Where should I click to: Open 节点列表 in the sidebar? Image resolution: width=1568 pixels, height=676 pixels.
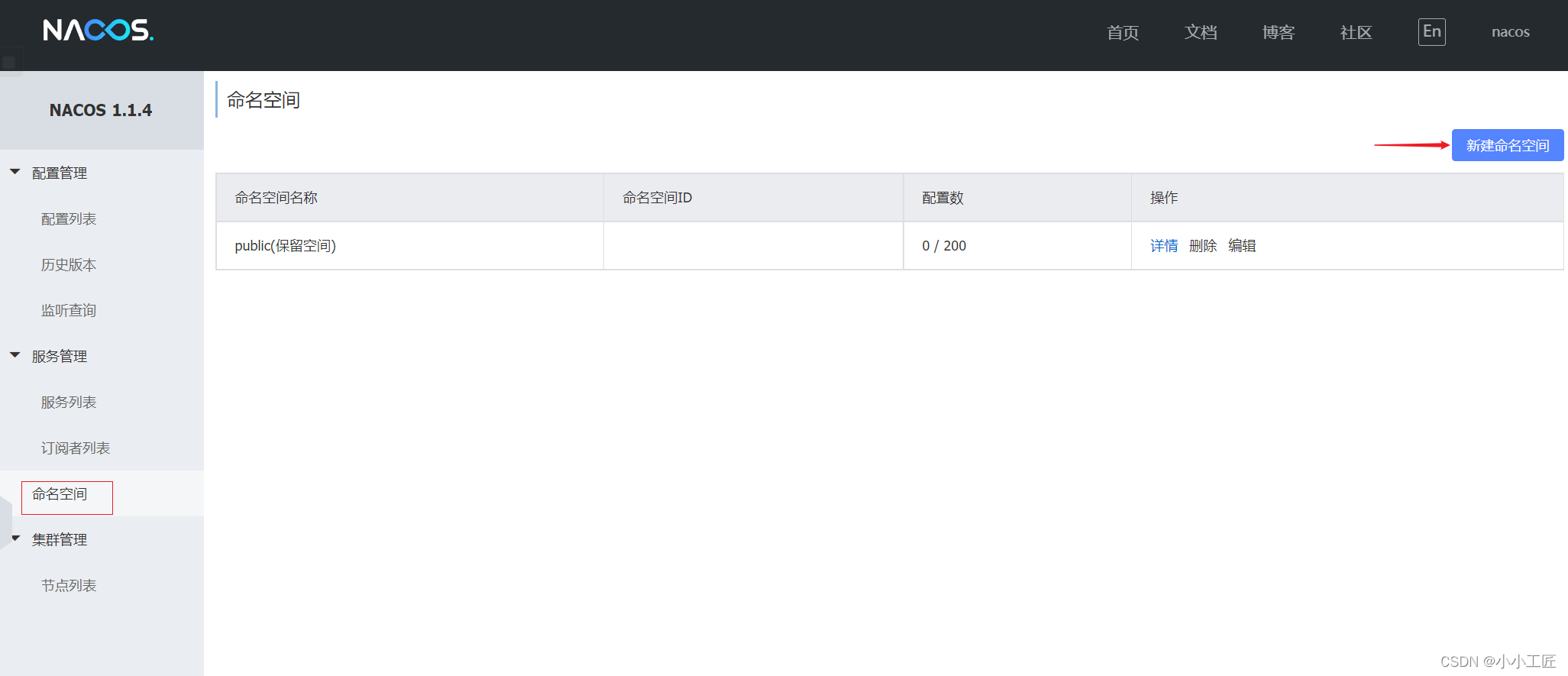click(69, 586)
